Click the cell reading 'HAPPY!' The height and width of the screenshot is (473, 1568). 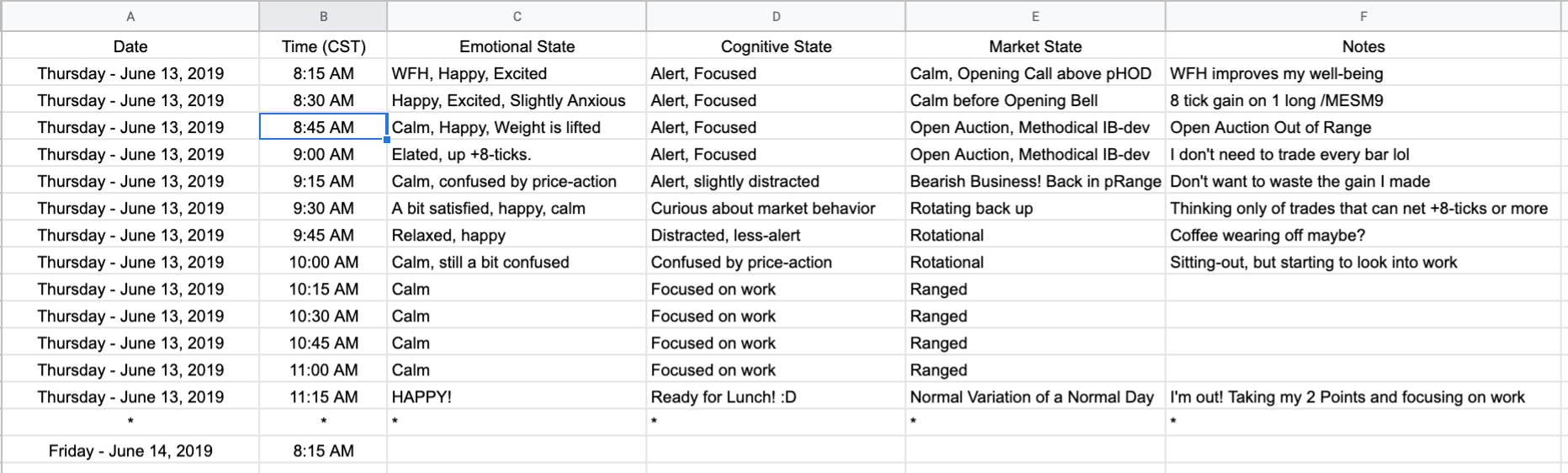click(x=517, y=396)
